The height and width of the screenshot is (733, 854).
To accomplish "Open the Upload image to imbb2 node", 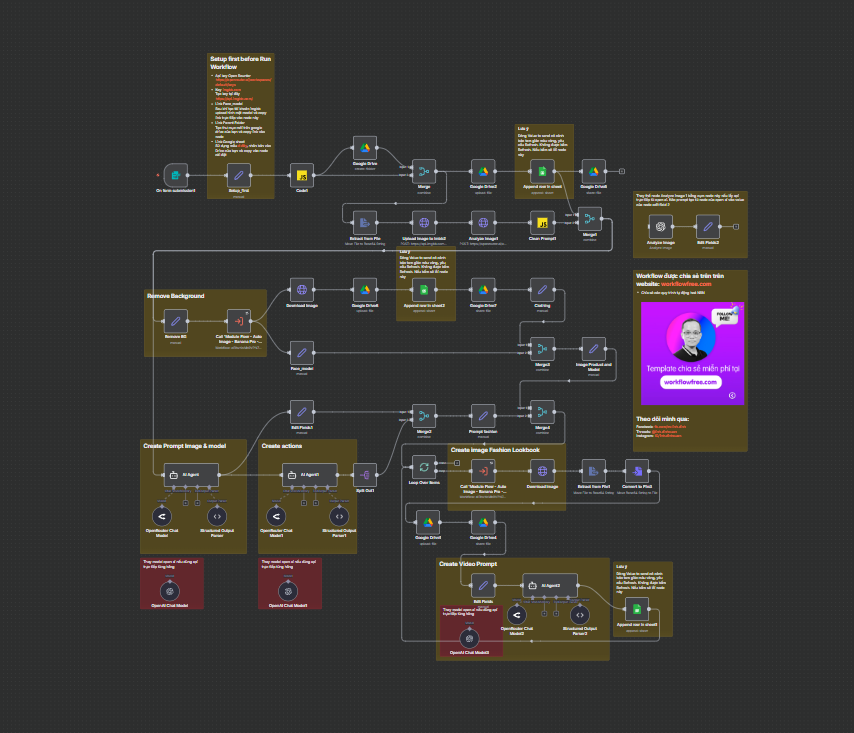I will [424, 222].
